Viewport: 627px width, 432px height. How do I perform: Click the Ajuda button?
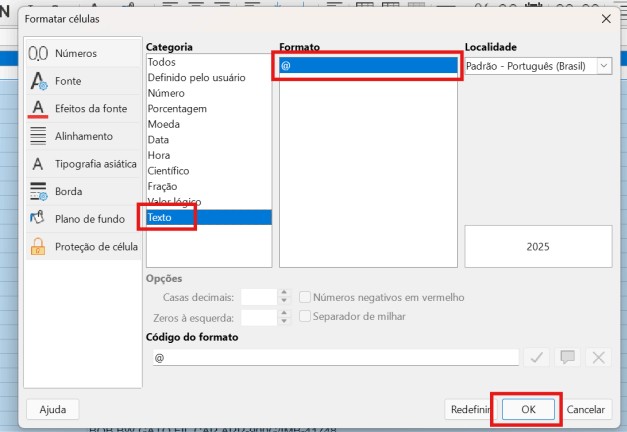53,410
